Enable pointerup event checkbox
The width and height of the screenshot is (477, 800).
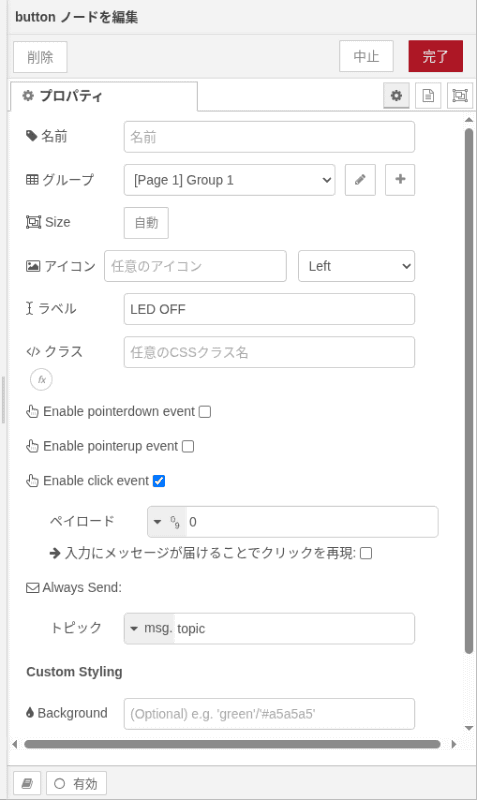click(x=188, y=446)
